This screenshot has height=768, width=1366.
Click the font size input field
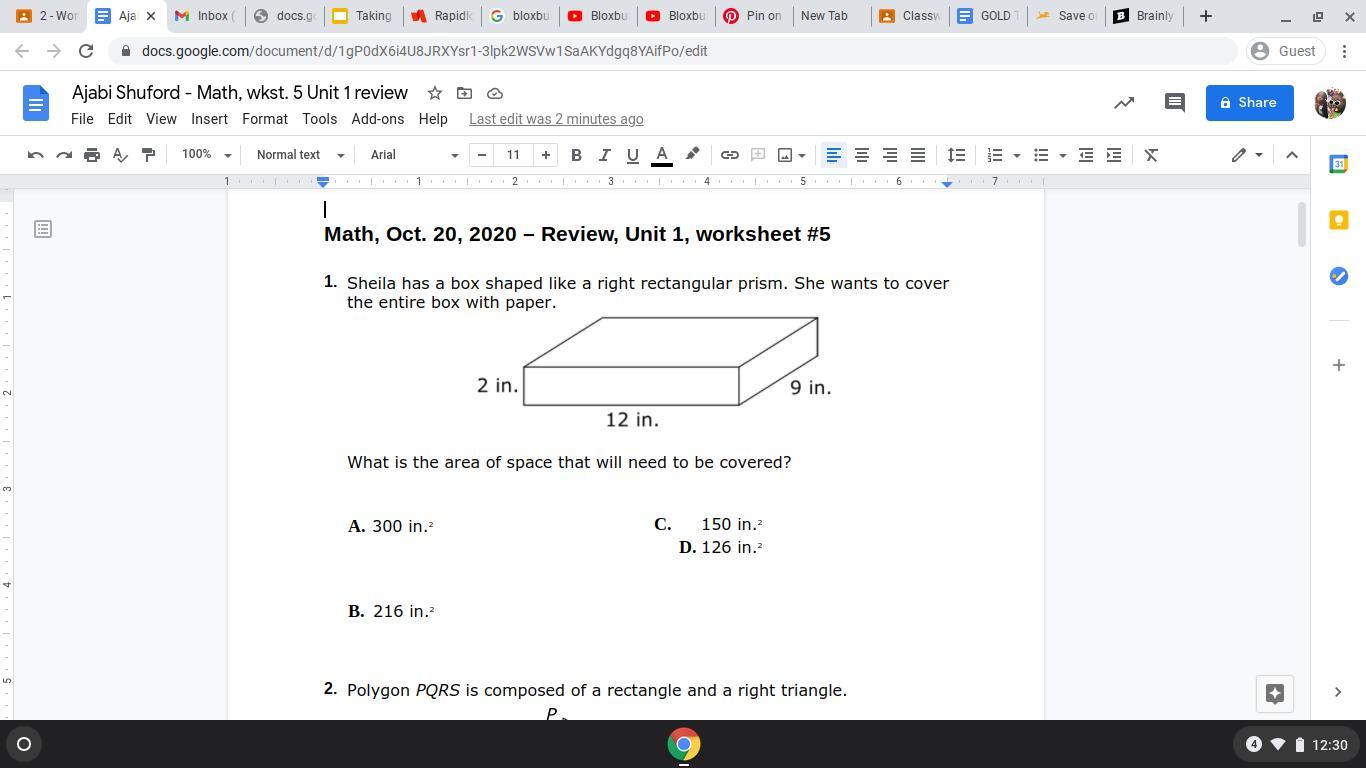pos(513,155)
